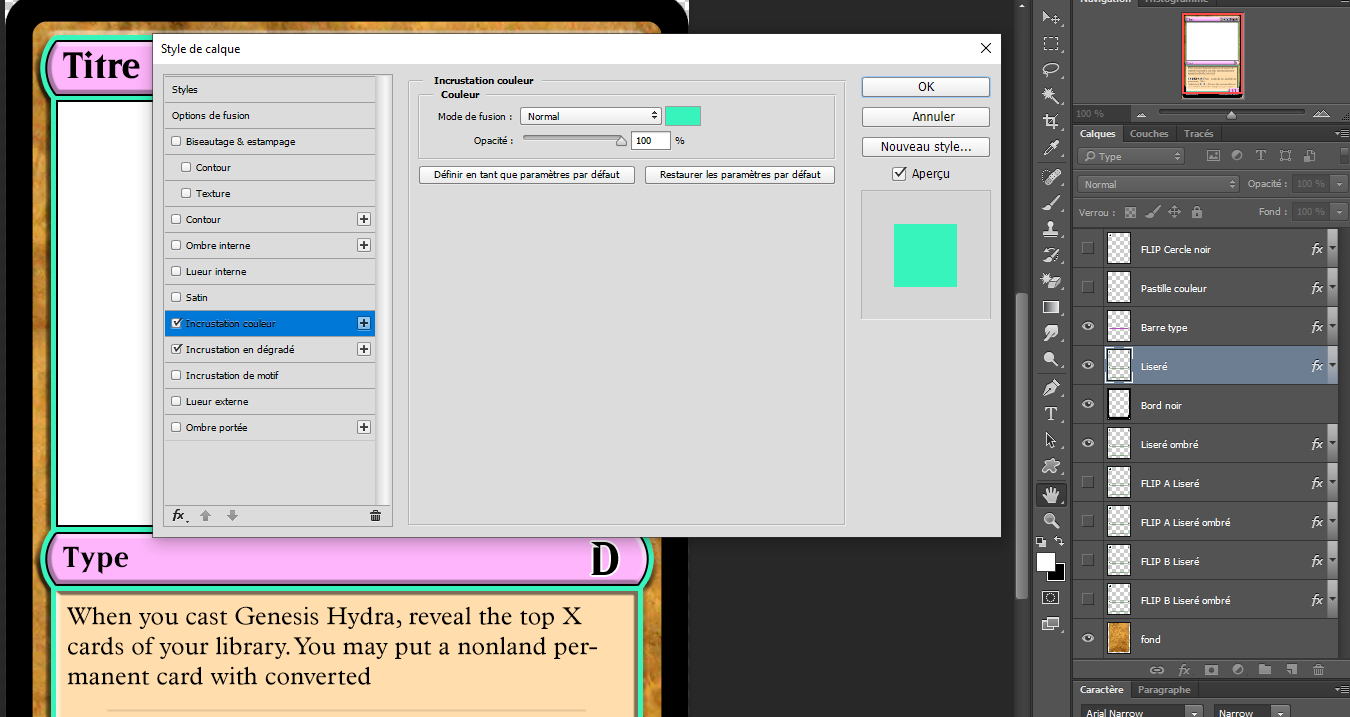Click Définir en tant que paramètres par défaut

526,174
